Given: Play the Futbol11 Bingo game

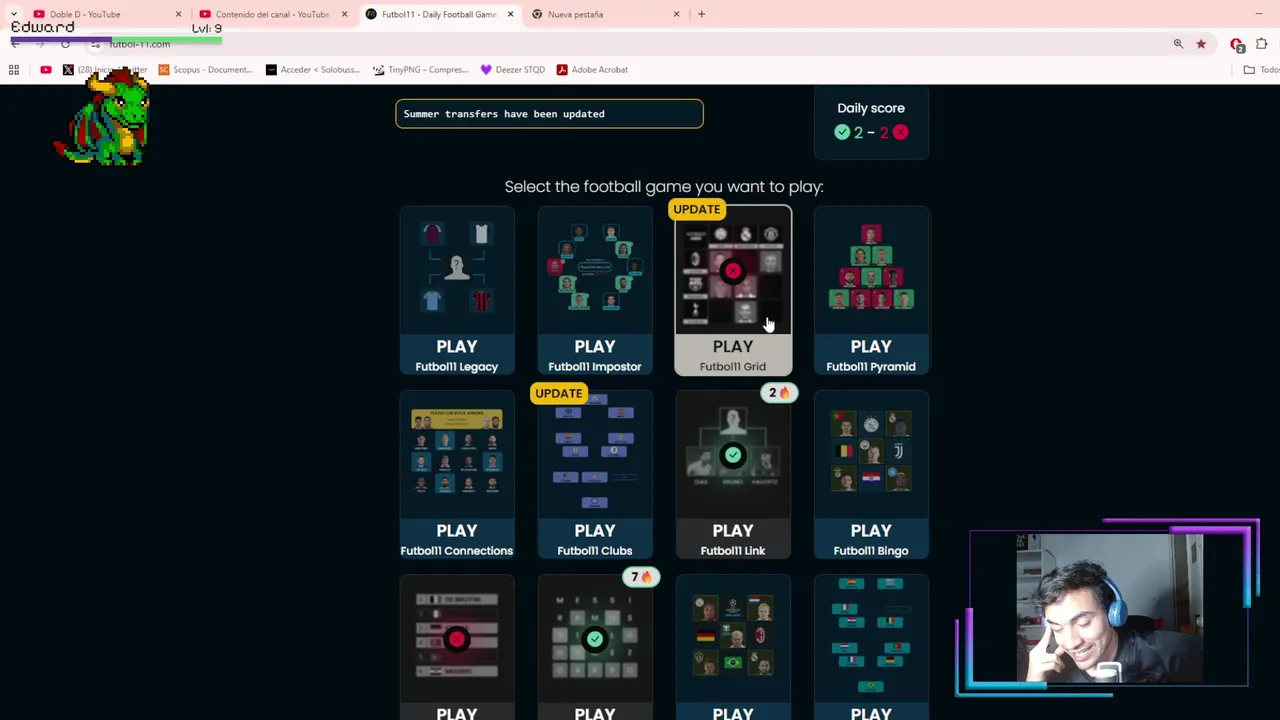Looking at the screenshot, I should click(871, 474).
